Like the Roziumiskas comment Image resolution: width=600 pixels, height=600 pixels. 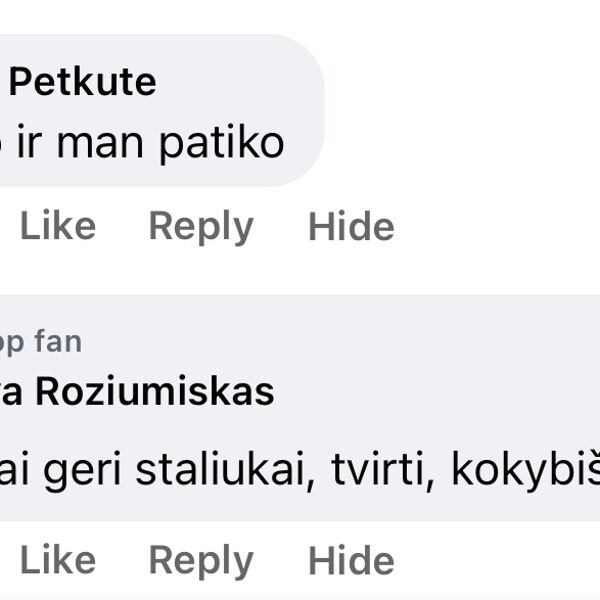pos(58,561)
